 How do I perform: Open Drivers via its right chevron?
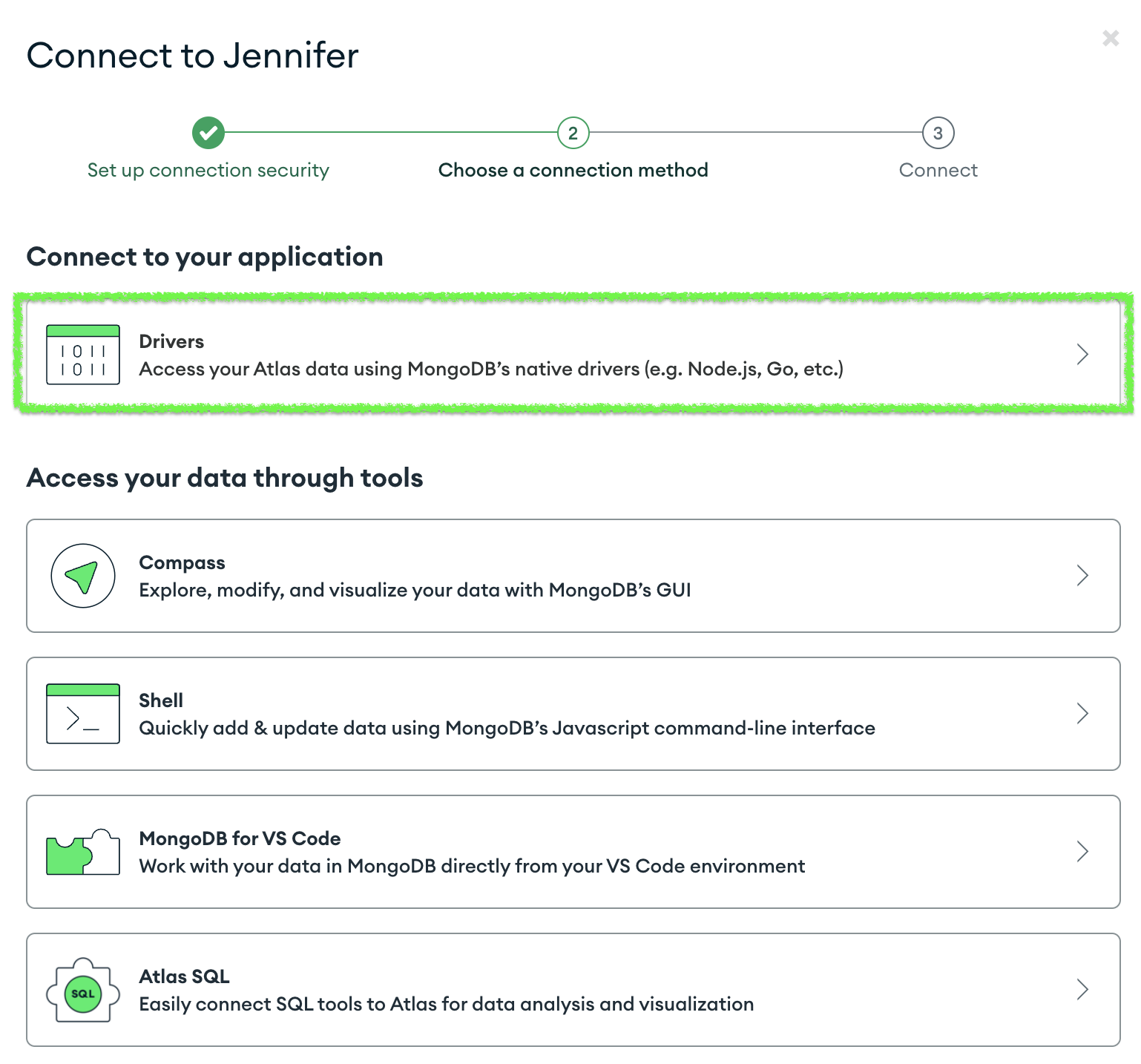pyautogui.click(x=1082, y=355)
